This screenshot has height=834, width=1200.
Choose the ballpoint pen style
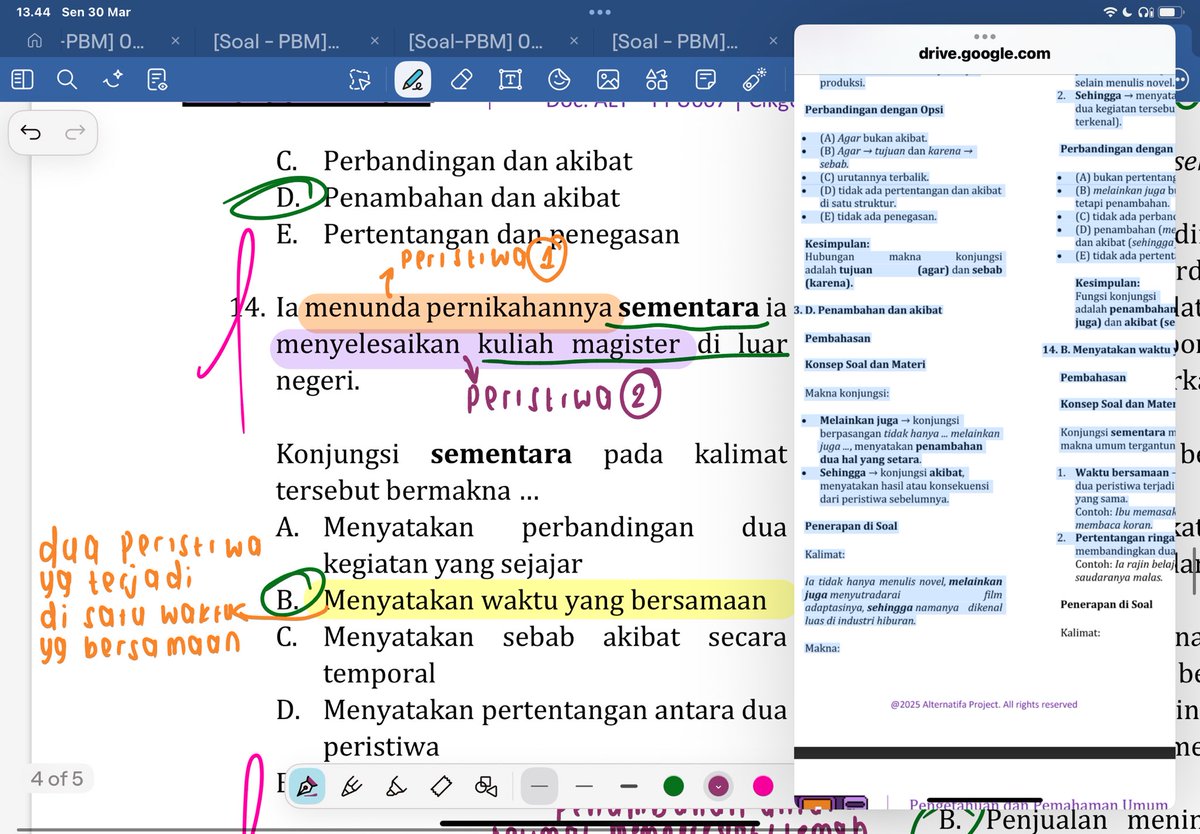(x=352, y=786)
